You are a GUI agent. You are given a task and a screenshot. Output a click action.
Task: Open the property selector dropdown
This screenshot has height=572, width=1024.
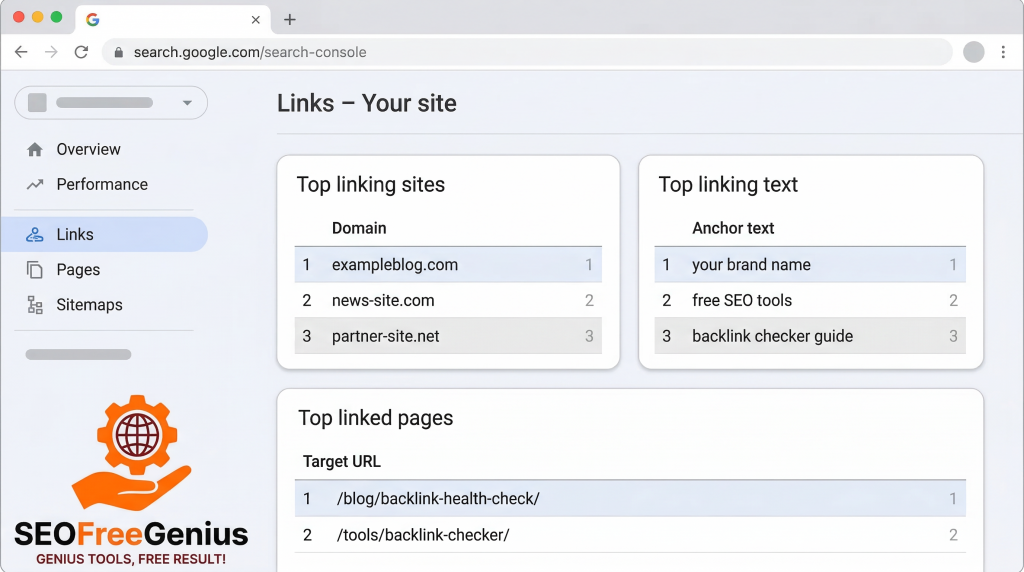click(111, 103)
